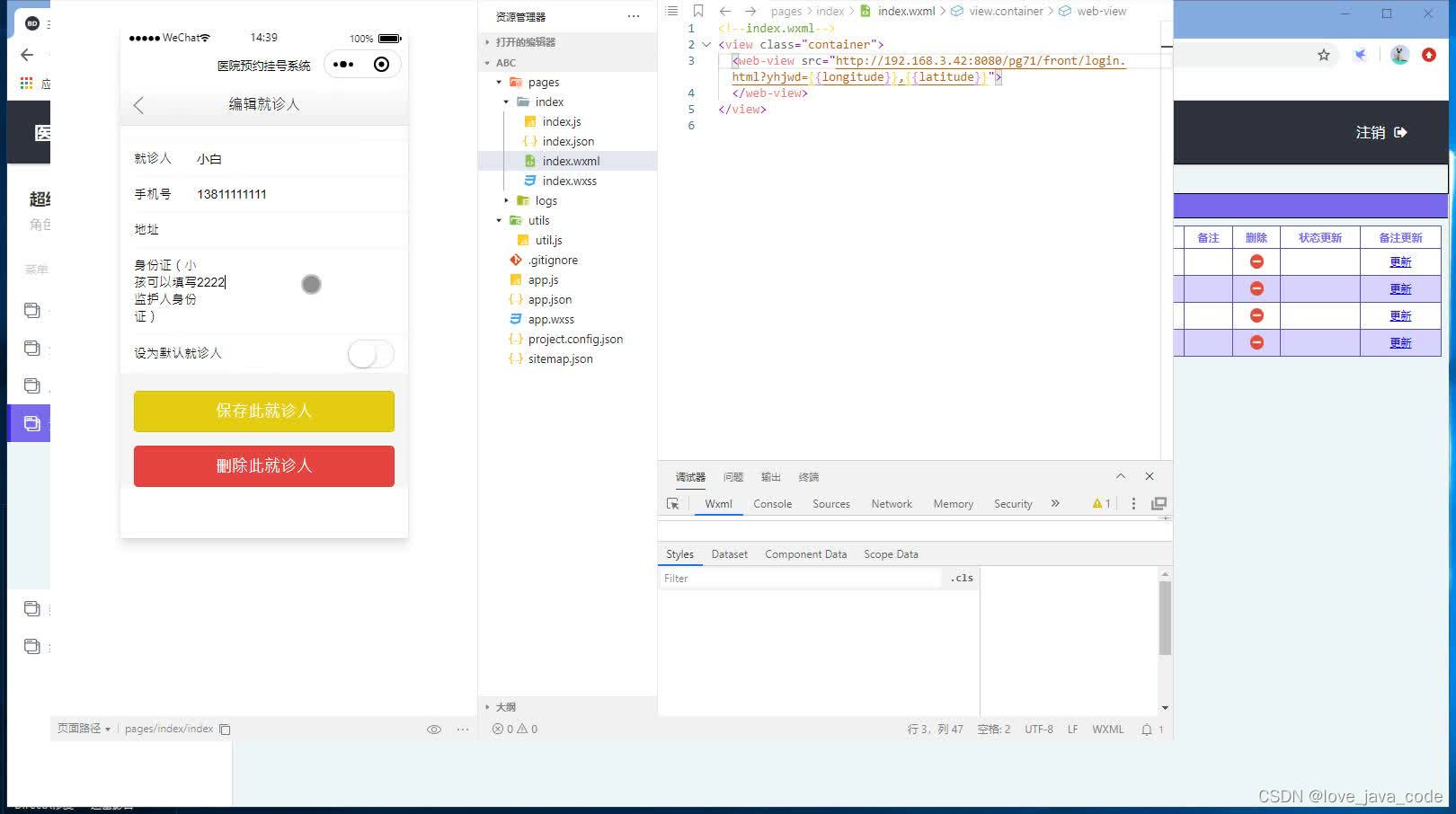The height and width of the screenshot is (814, 1456).
Task: Show more devtools tabs
Action: (1055, 504)
